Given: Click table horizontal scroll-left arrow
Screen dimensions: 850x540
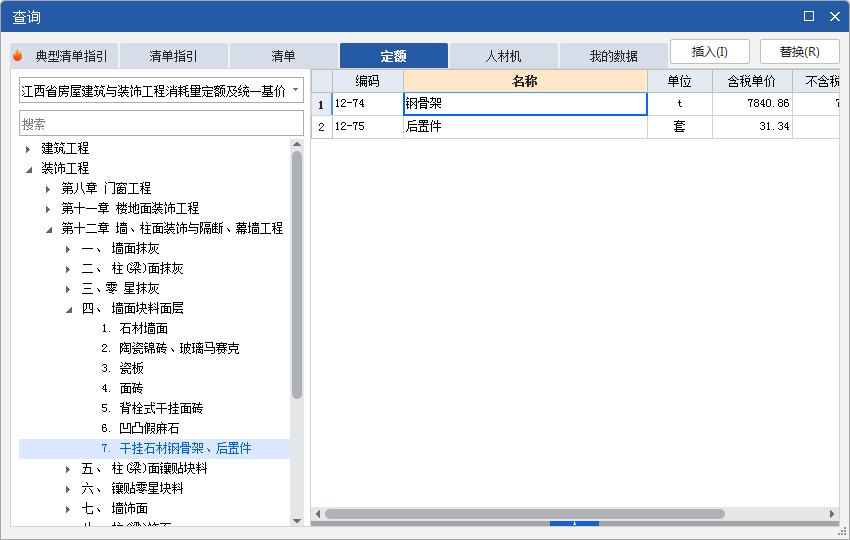Looking at the screenshot, I should tap(318, 513).
